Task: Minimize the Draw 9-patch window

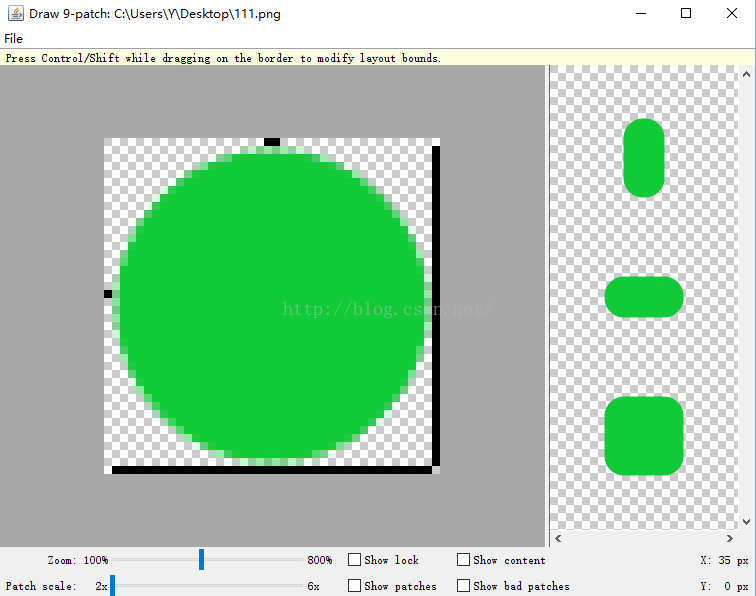Action: click(641, 14)
